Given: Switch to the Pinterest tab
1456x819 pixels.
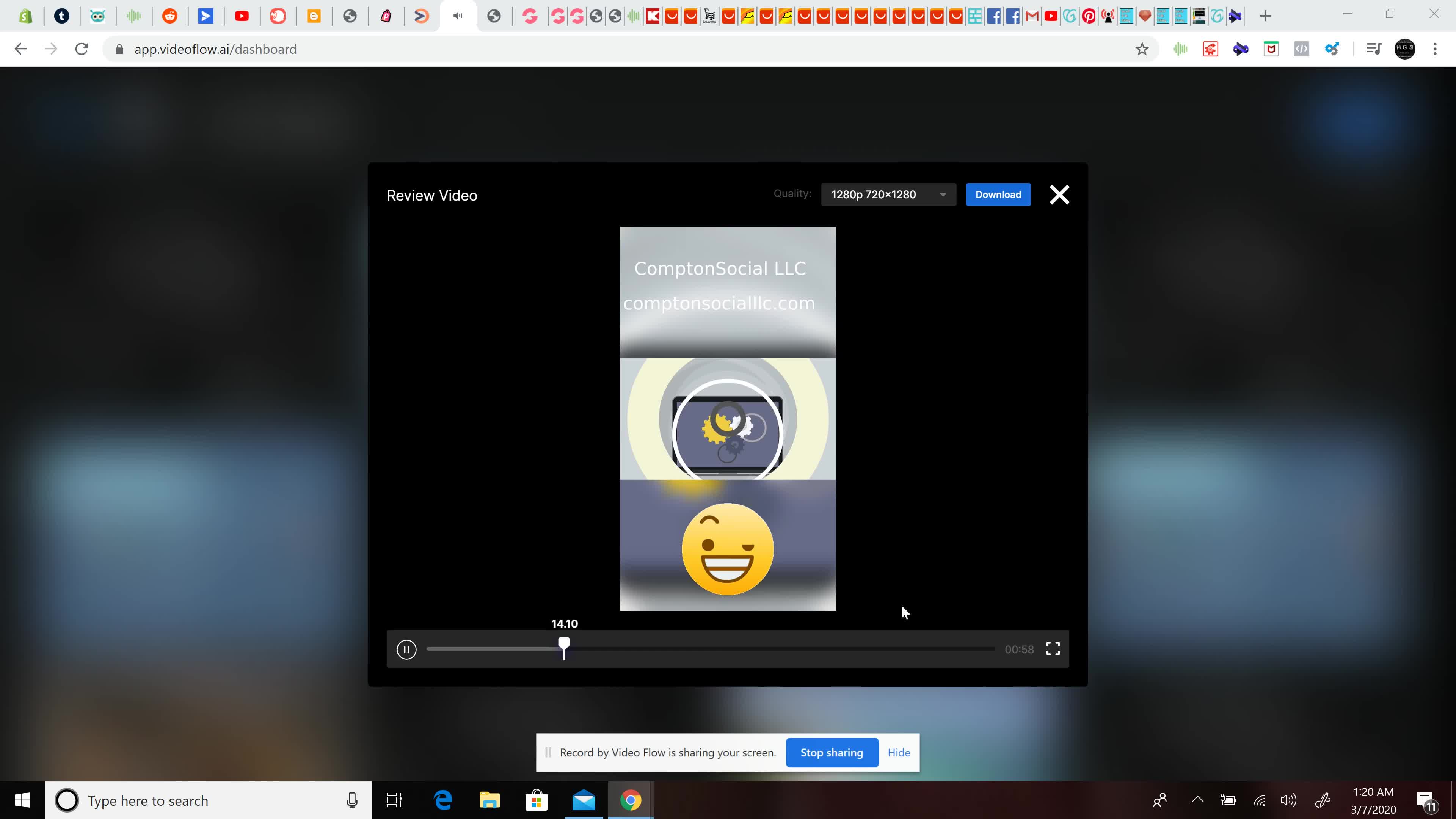Looking at the screenshot, I should (x=1089, y=16).
